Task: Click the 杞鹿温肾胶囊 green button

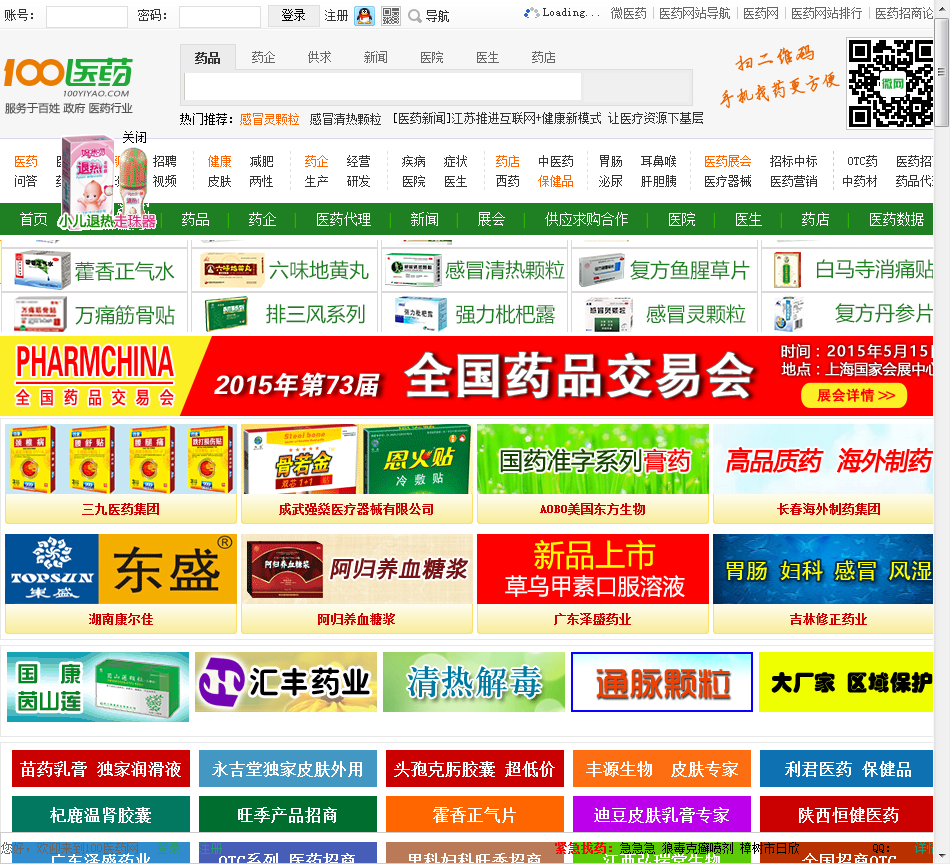Action: tap(101, 814)
